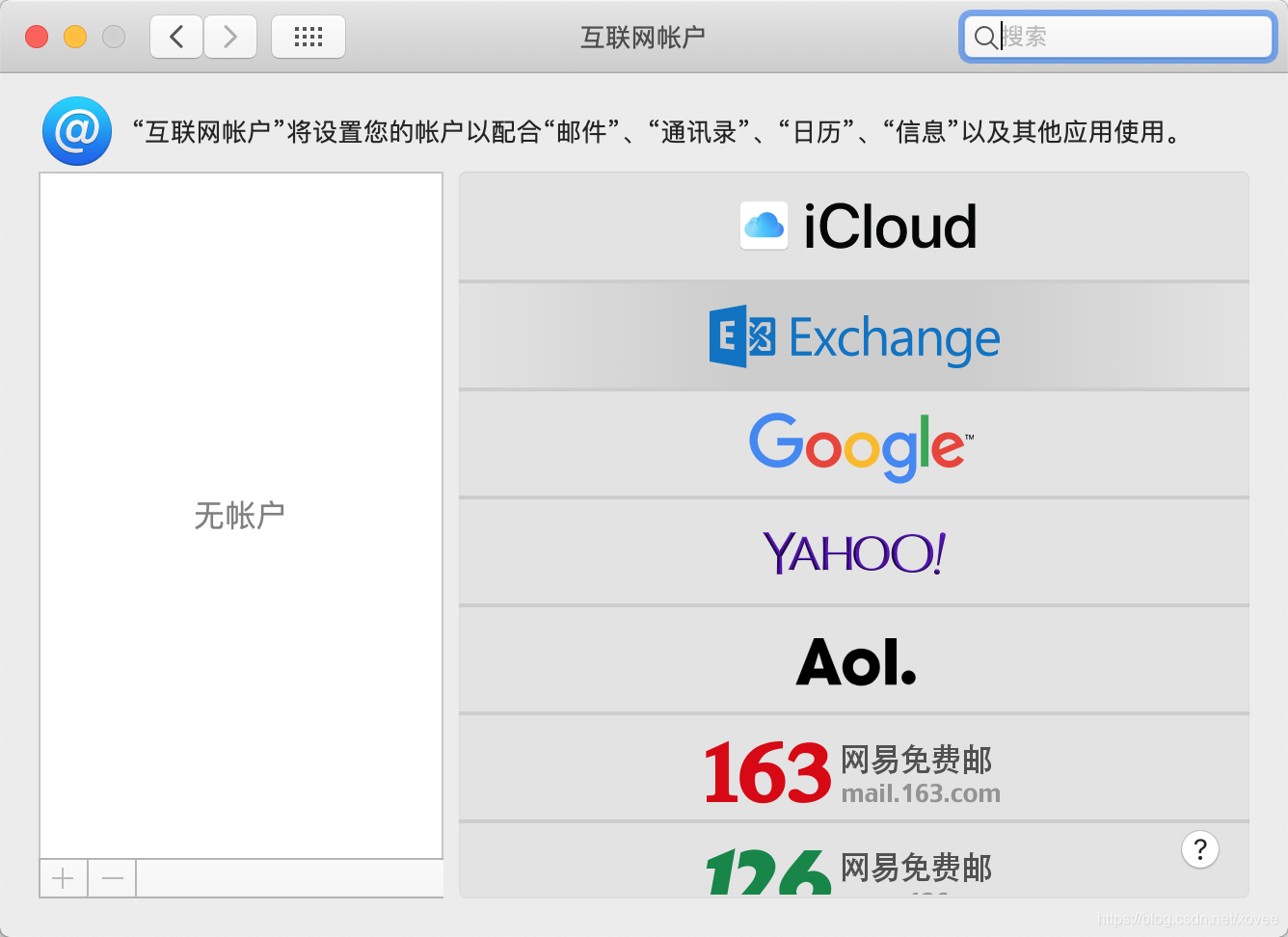This screenshot has width=1288, height=937.
Task: Click the blue @ Internet Accounts icon
Action: [x=77, y=131]
